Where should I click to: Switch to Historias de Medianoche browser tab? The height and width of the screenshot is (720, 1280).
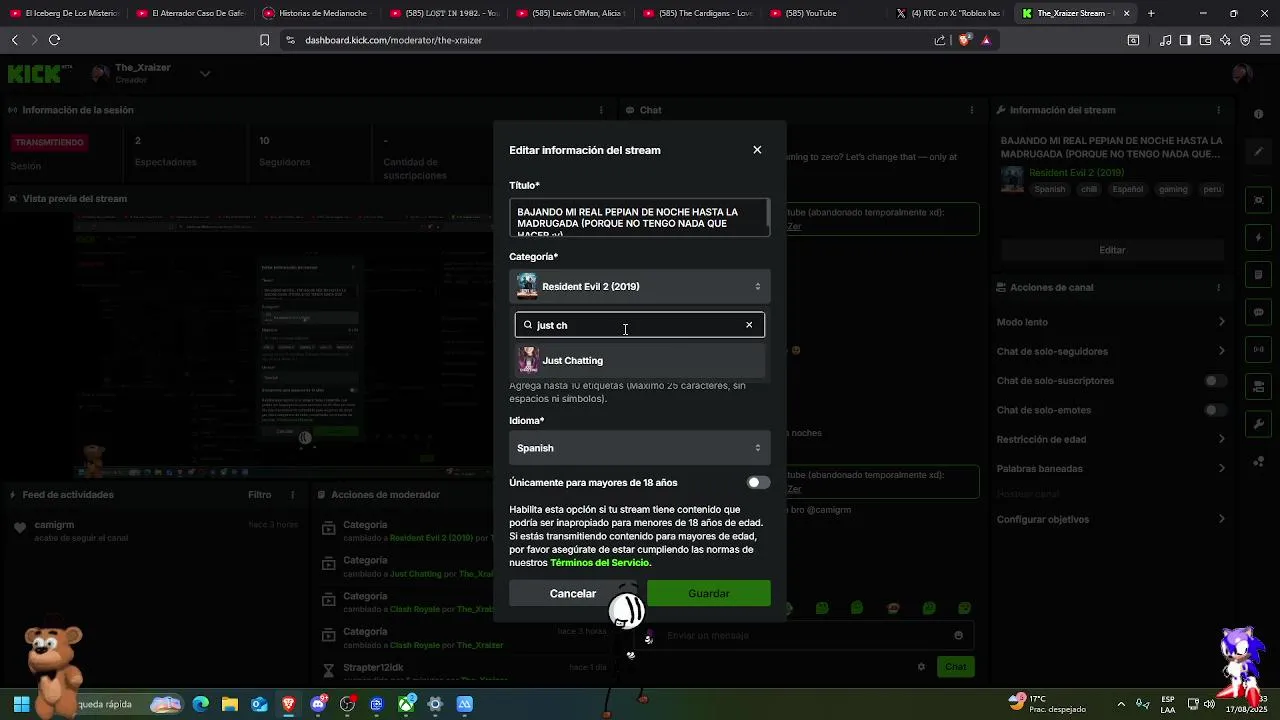315,13
